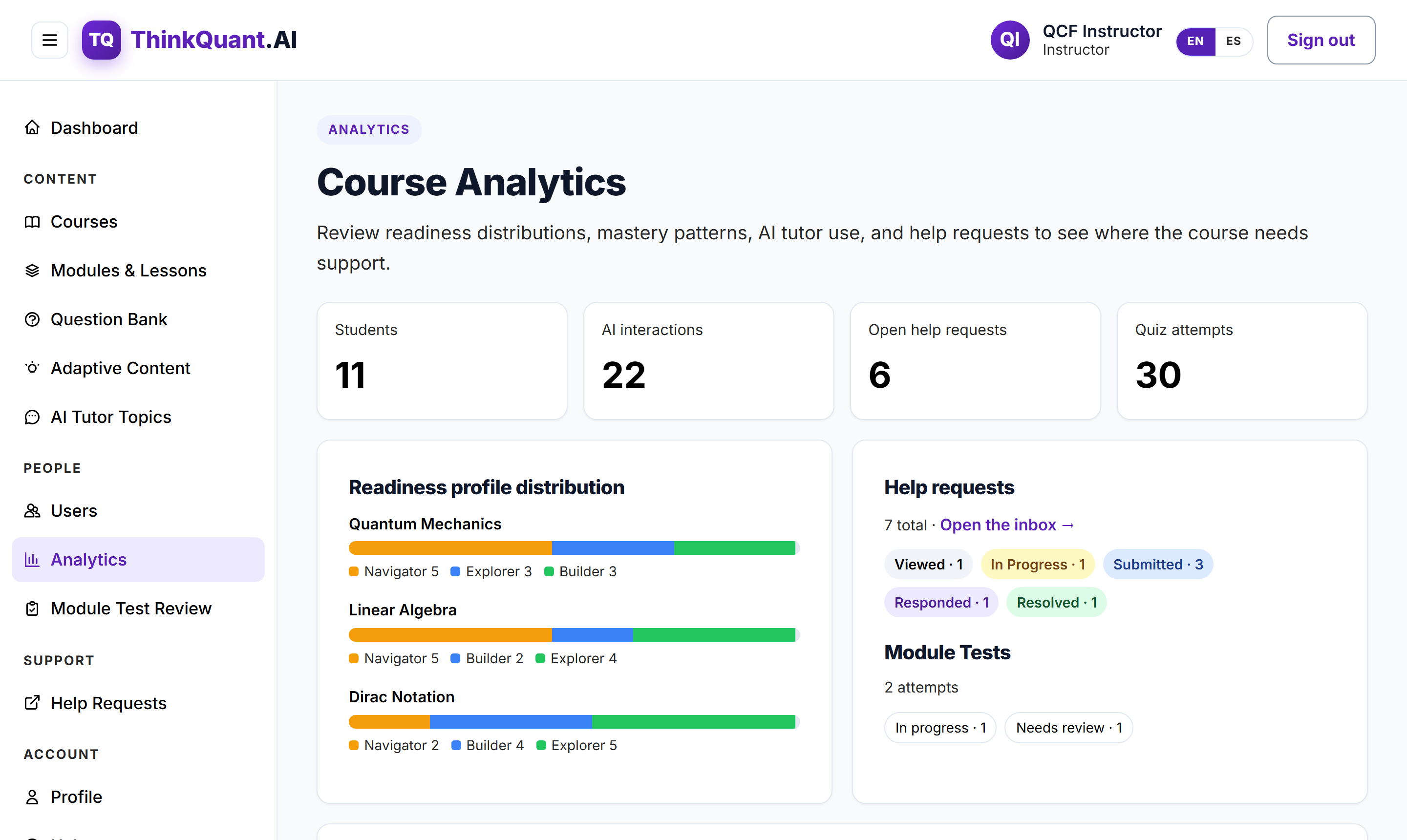Viewport: 1407px width, 840px height.
Task: Click the Help Requests external-link icon
Action: pos(32,703)
